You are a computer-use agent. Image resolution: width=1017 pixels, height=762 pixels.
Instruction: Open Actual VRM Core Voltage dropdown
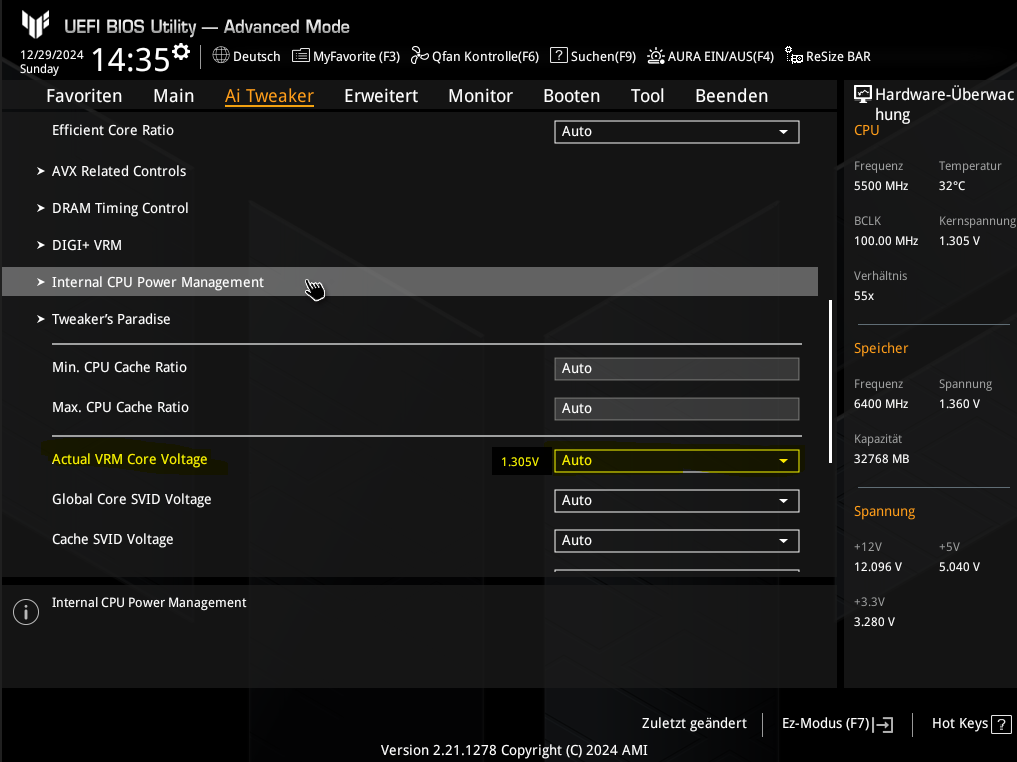676,460
